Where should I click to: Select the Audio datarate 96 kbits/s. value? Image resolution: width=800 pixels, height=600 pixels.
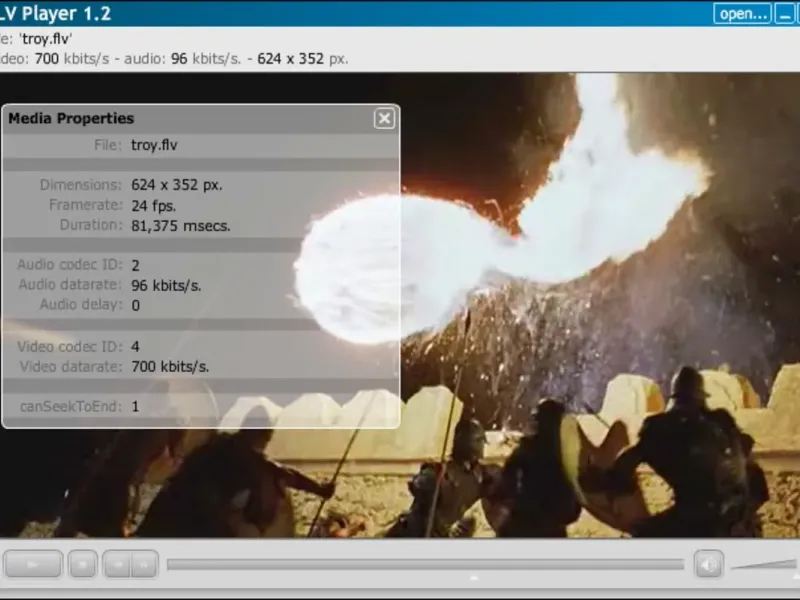(x=166, y=285)
